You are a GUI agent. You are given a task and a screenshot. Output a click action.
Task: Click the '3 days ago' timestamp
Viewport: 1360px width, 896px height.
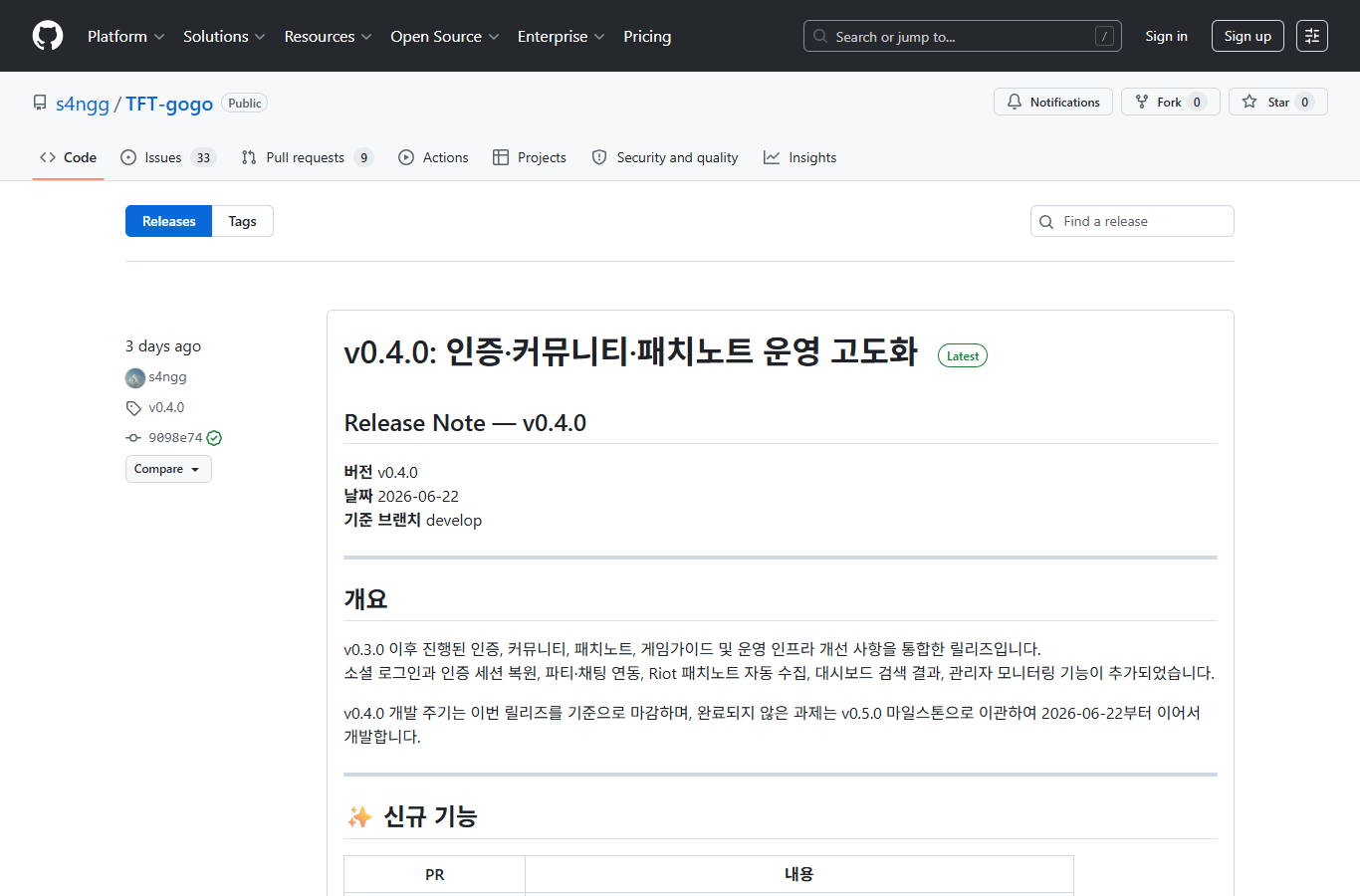click(x=163, y=346)
